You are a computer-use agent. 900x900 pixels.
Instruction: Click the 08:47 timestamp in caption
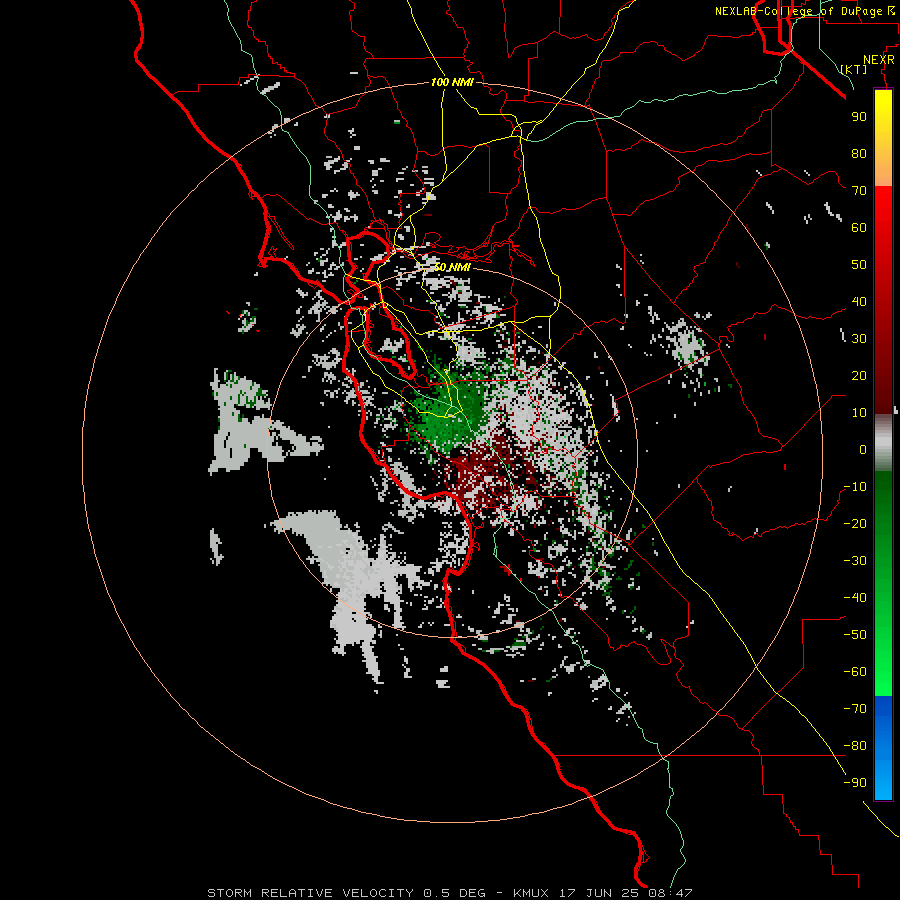click(670, 893)
